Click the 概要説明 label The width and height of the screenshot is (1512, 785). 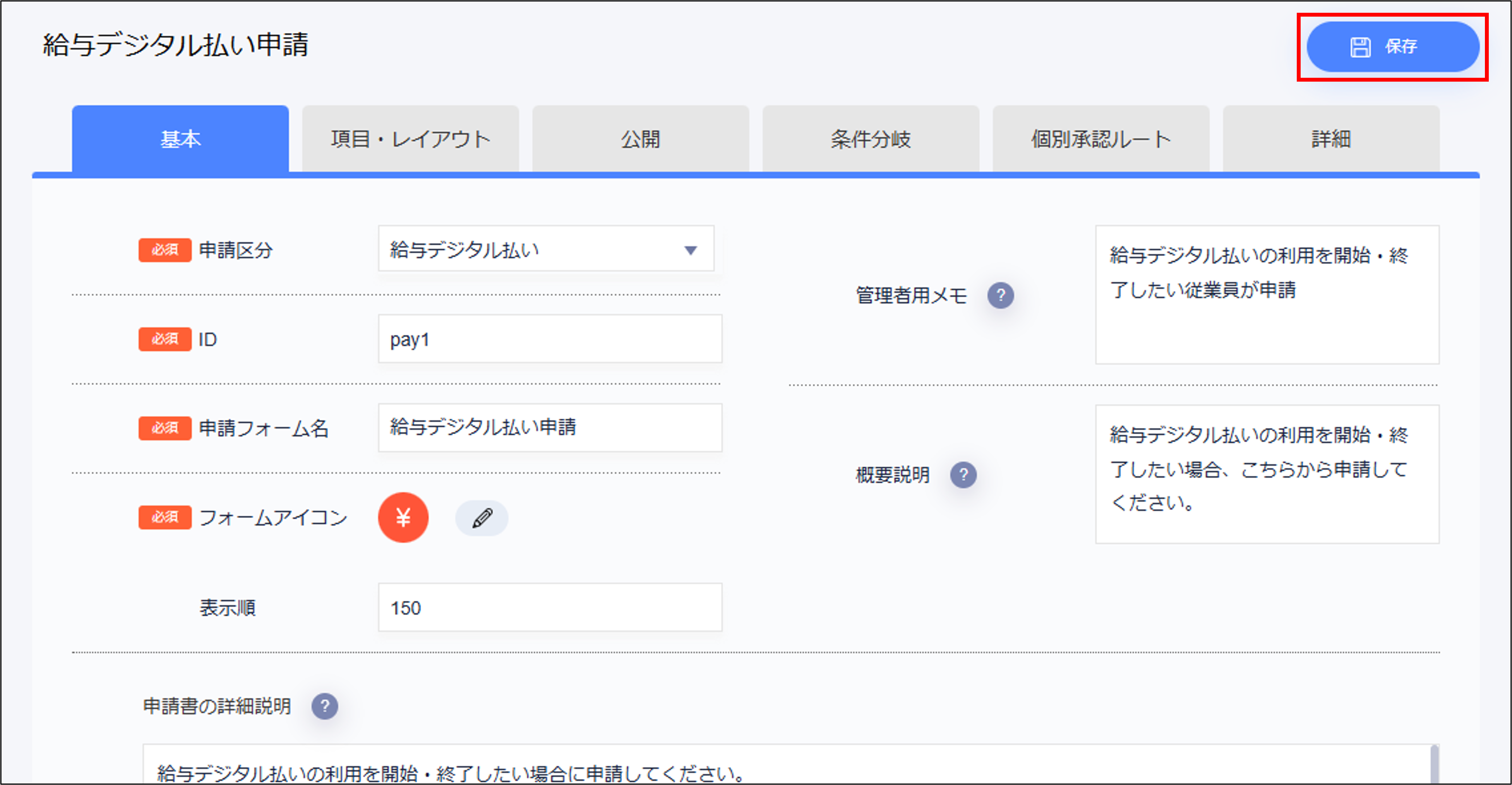(x=893, y=475)
